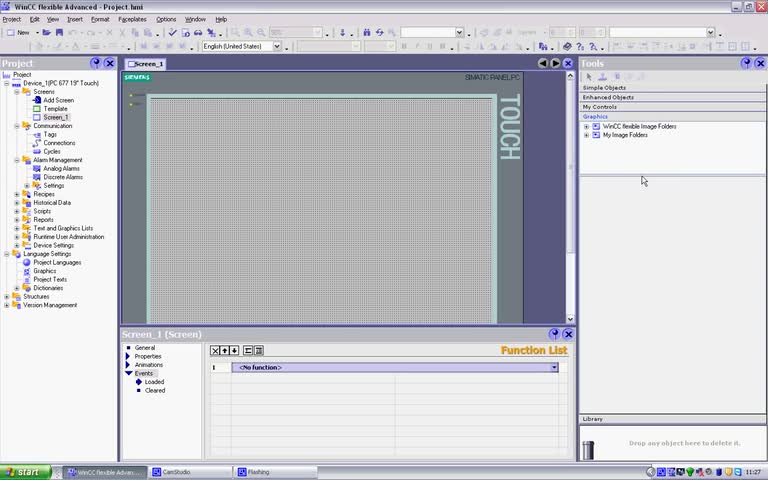768x480 pixels.
Task: Expand the Historical Data node
Action: pyautogui.click(x=17, y=203)
